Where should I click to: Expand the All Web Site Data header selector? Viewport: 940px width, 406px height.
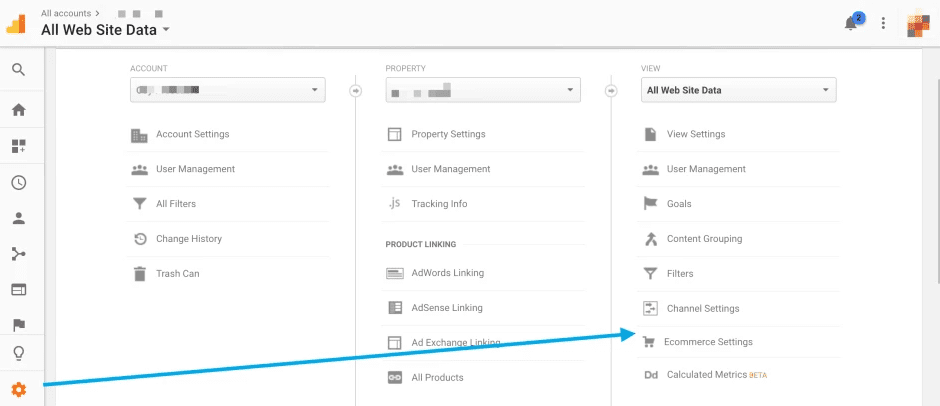tap(106, 29)
